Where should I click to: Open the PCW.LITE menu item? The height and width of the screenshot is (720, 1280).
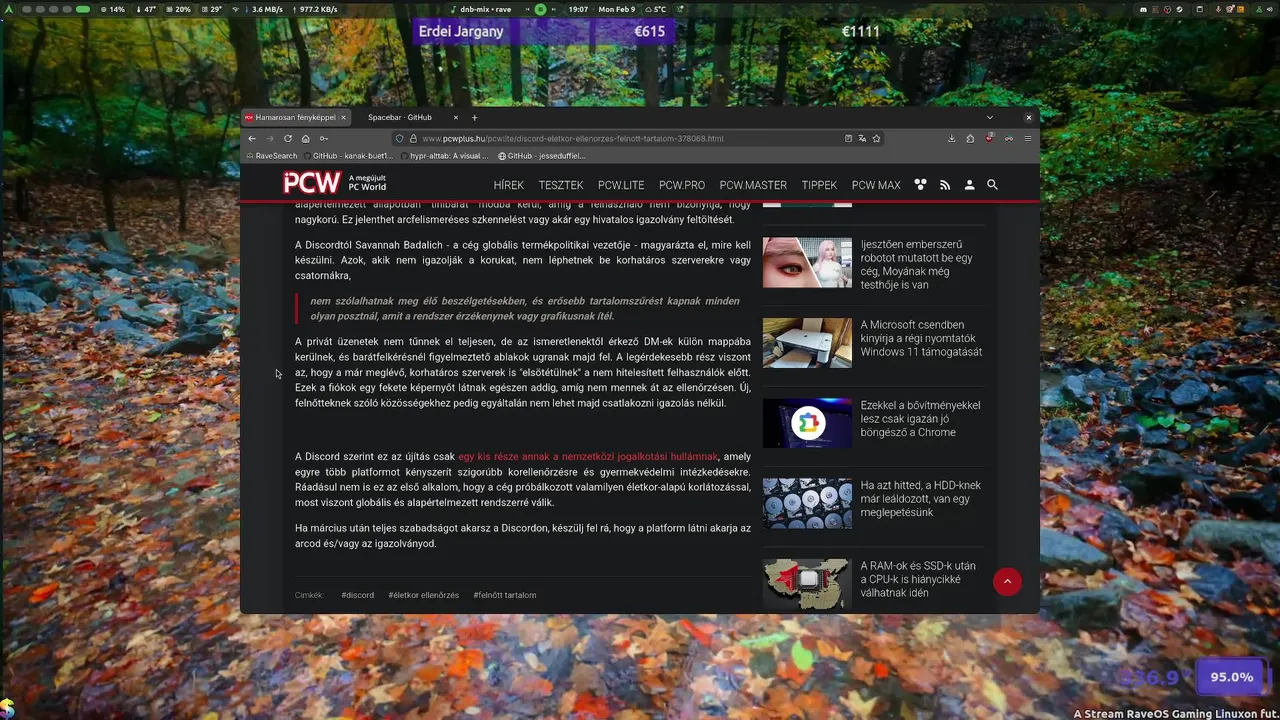[x=621, y=185]
